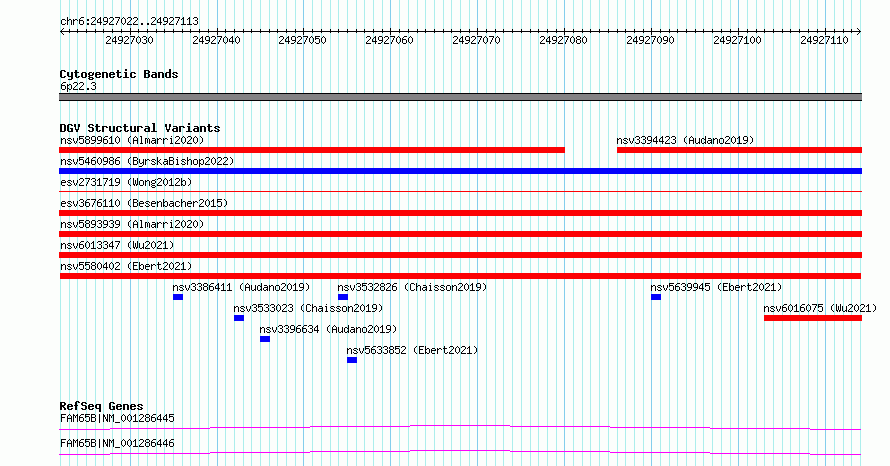The height and width of the screenshot is (466, 890).
Task: Click ruler position 24927070
Action: pos(476,40)
